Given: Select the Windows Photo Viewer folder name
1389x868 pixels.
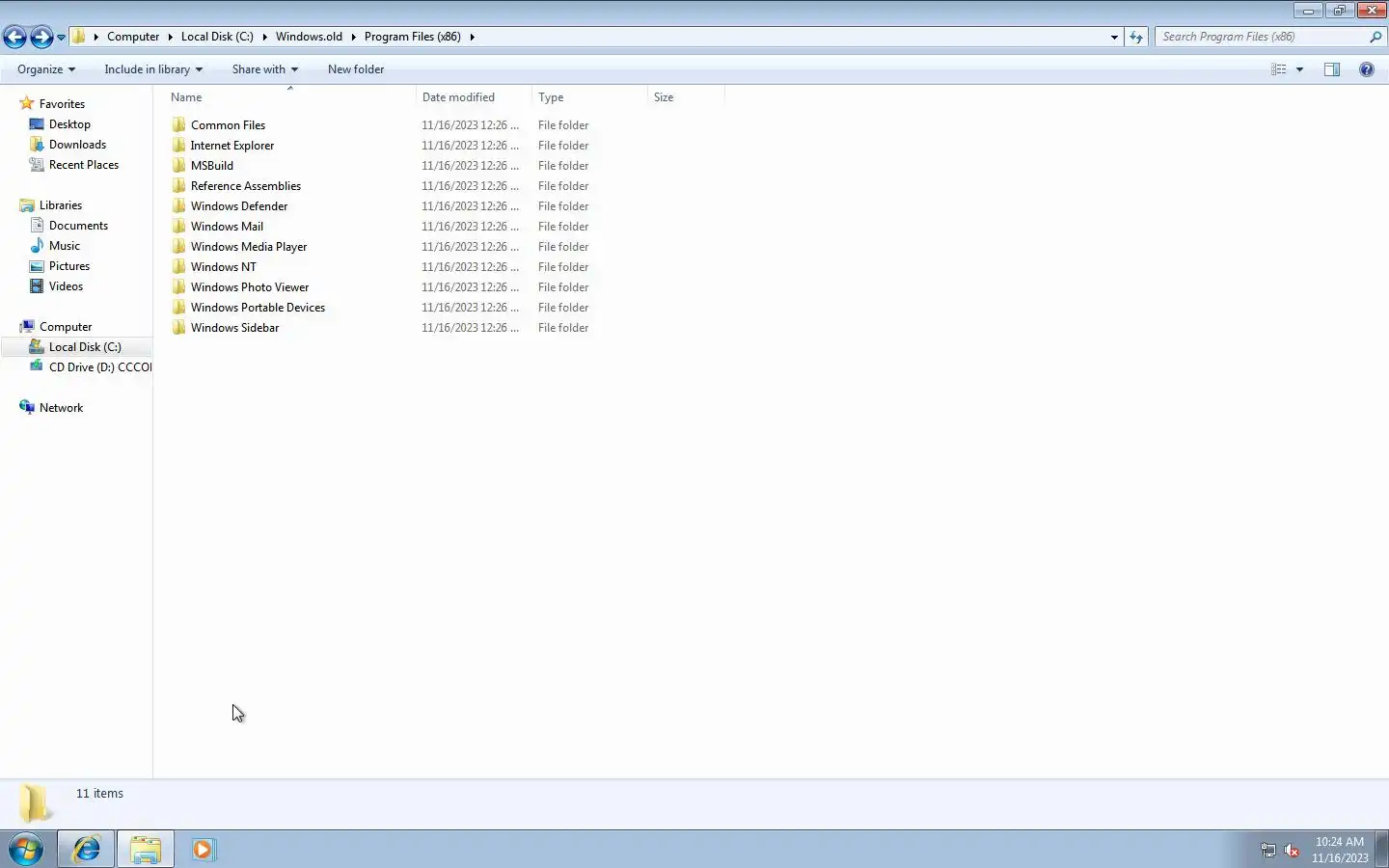Looking at the screenshot, I should click(250, 287).
